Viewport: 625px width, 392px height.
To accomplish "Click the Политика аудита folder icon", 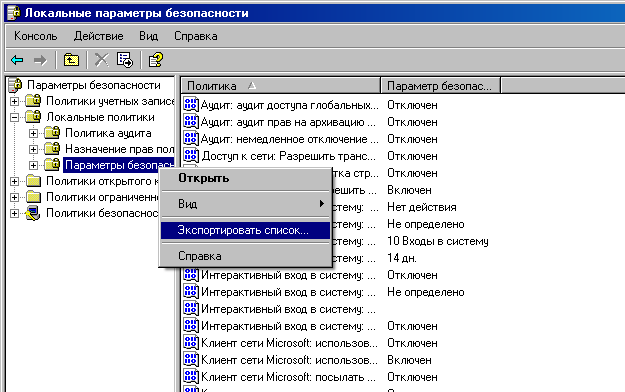I will (x=52, y=133).
